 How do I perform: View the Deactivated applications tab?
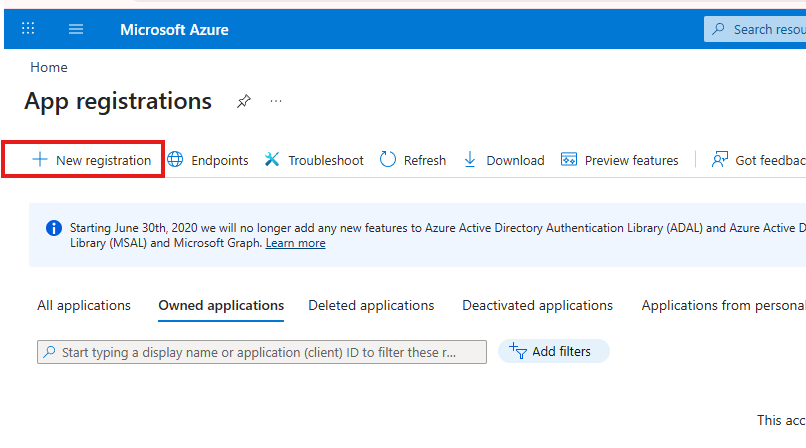coord(537,306)
